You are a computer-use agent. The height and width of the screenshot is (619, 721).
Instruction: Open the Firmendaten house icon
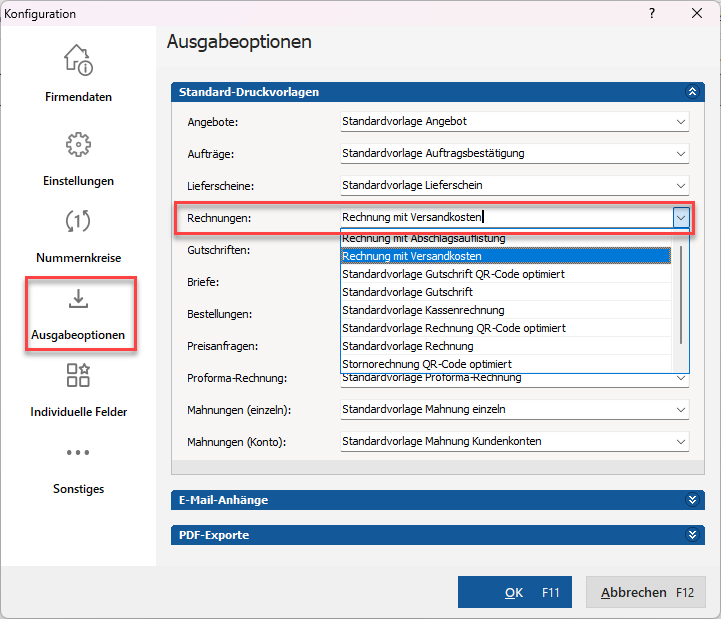(78, 60)
